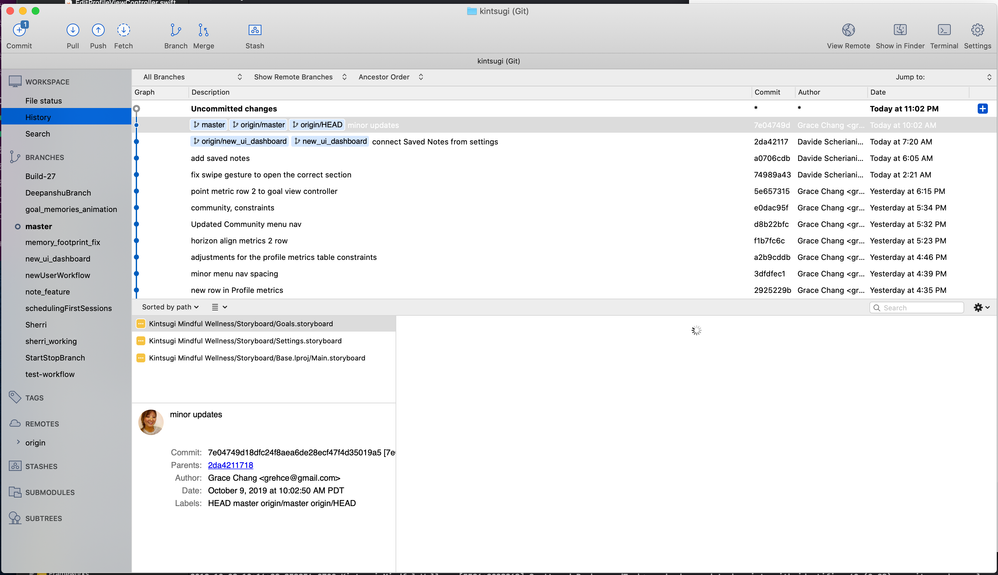
Task: Click View Remote globe icon
Action: point(848,30)
